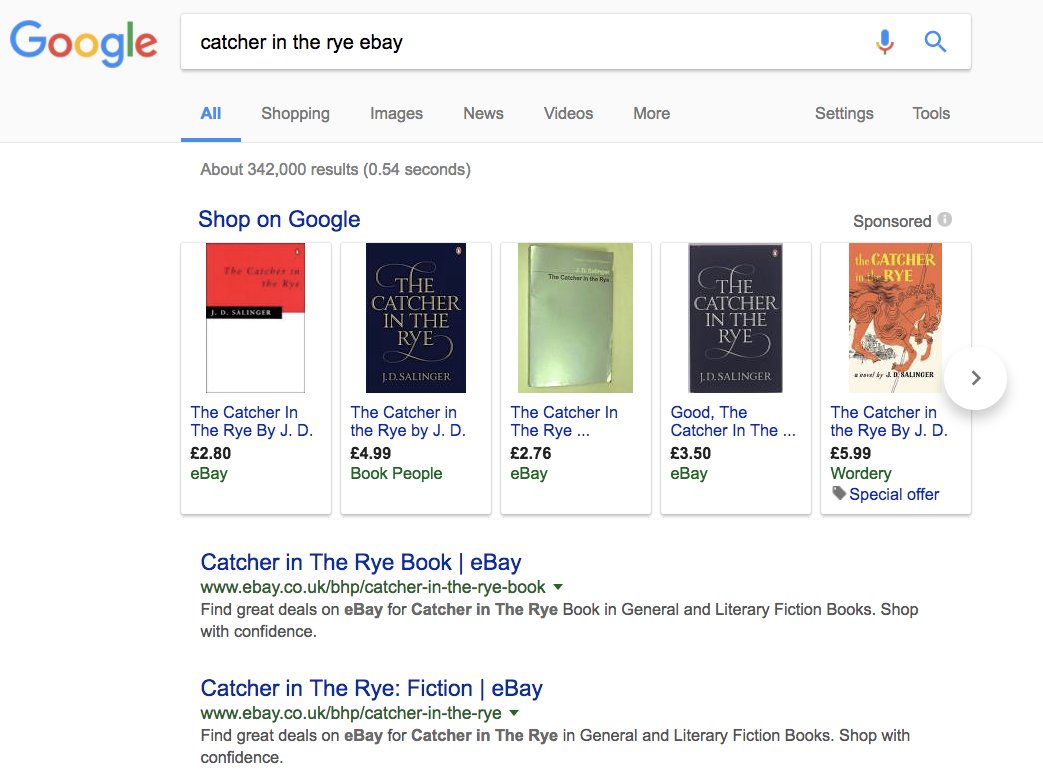1043x782 pixels.
Task: Open the 'Catcher in The Rye: Fiction | eBay' result
Action: (x=371, y=688)
